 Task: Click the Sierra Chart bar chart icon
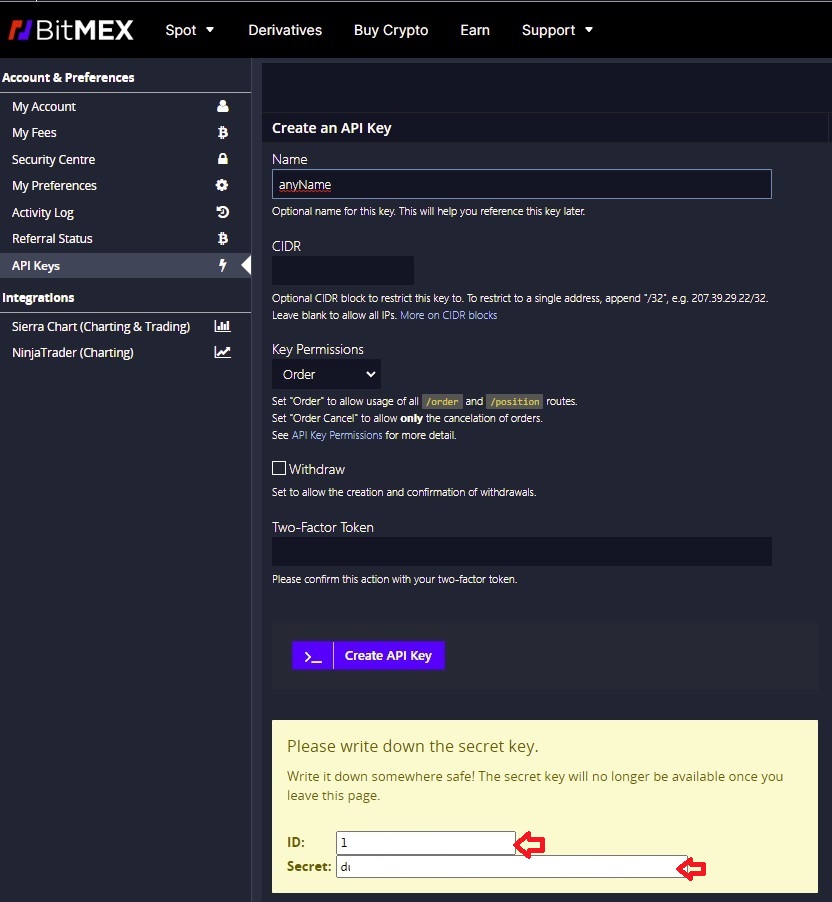(x=223, y=326)
